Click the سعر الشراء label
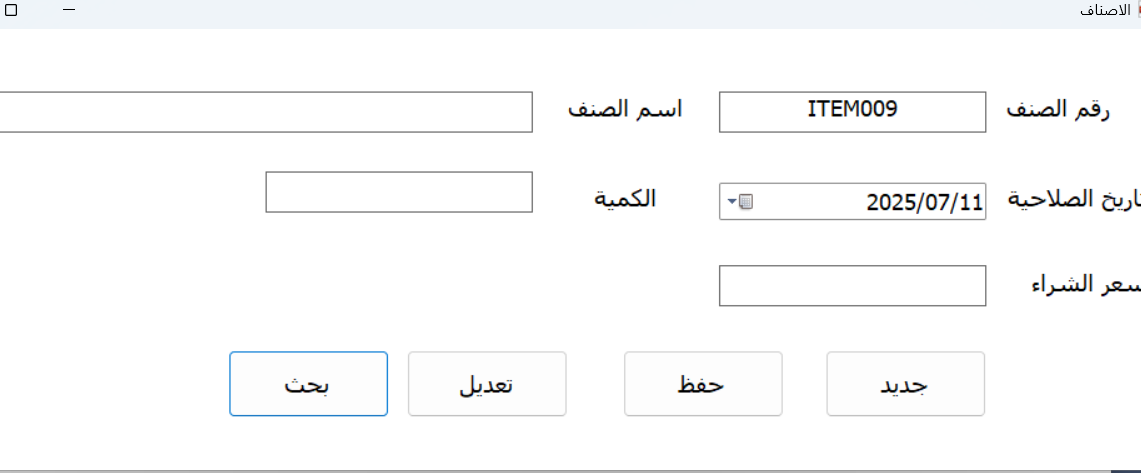Viewport: 1141px width, 473px height. click(1085, 284)
